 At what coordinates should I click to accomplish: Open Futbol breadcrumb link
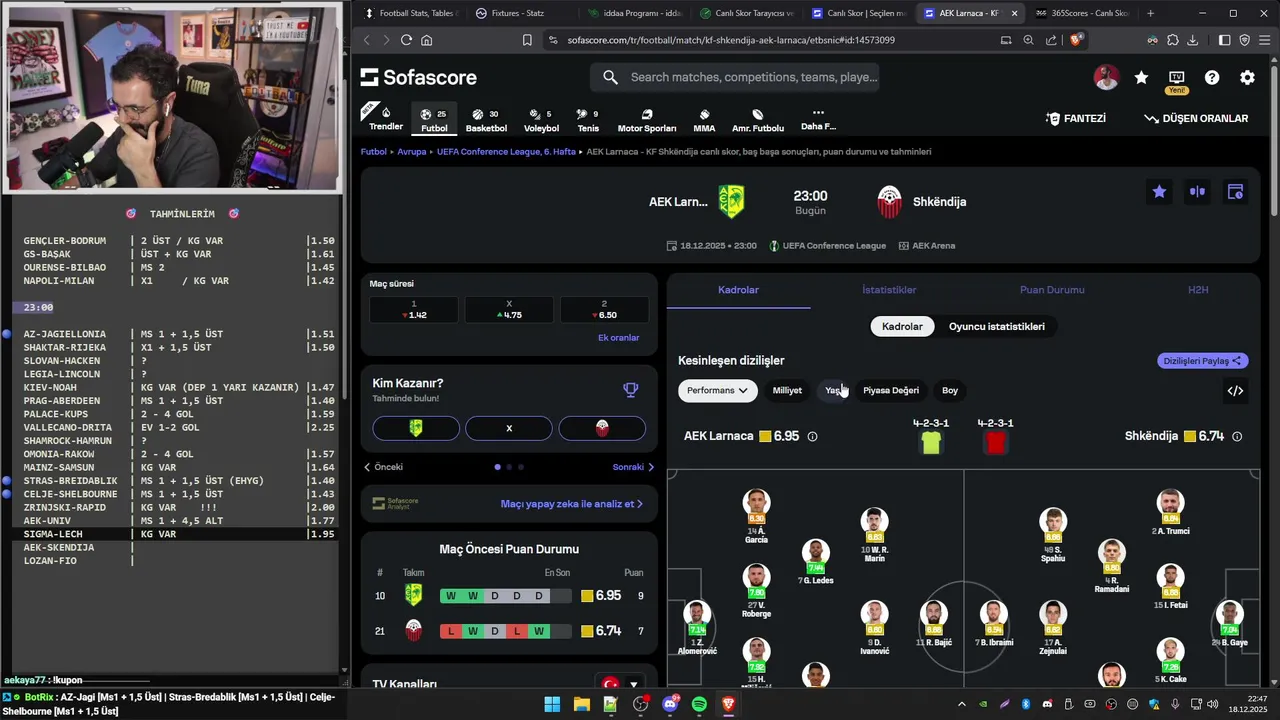(x=374, y=152)
